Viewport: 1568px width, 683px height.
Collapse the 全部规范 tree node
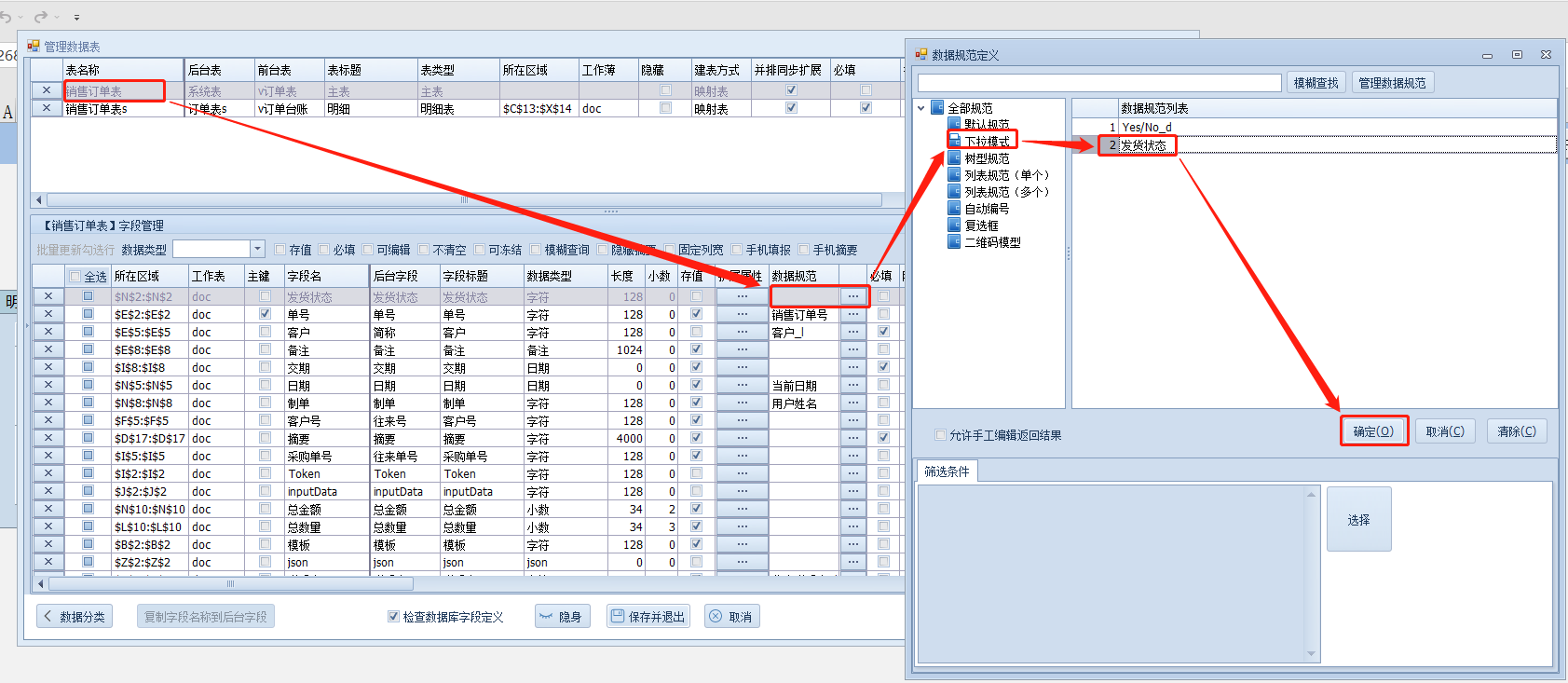point(921,108)
